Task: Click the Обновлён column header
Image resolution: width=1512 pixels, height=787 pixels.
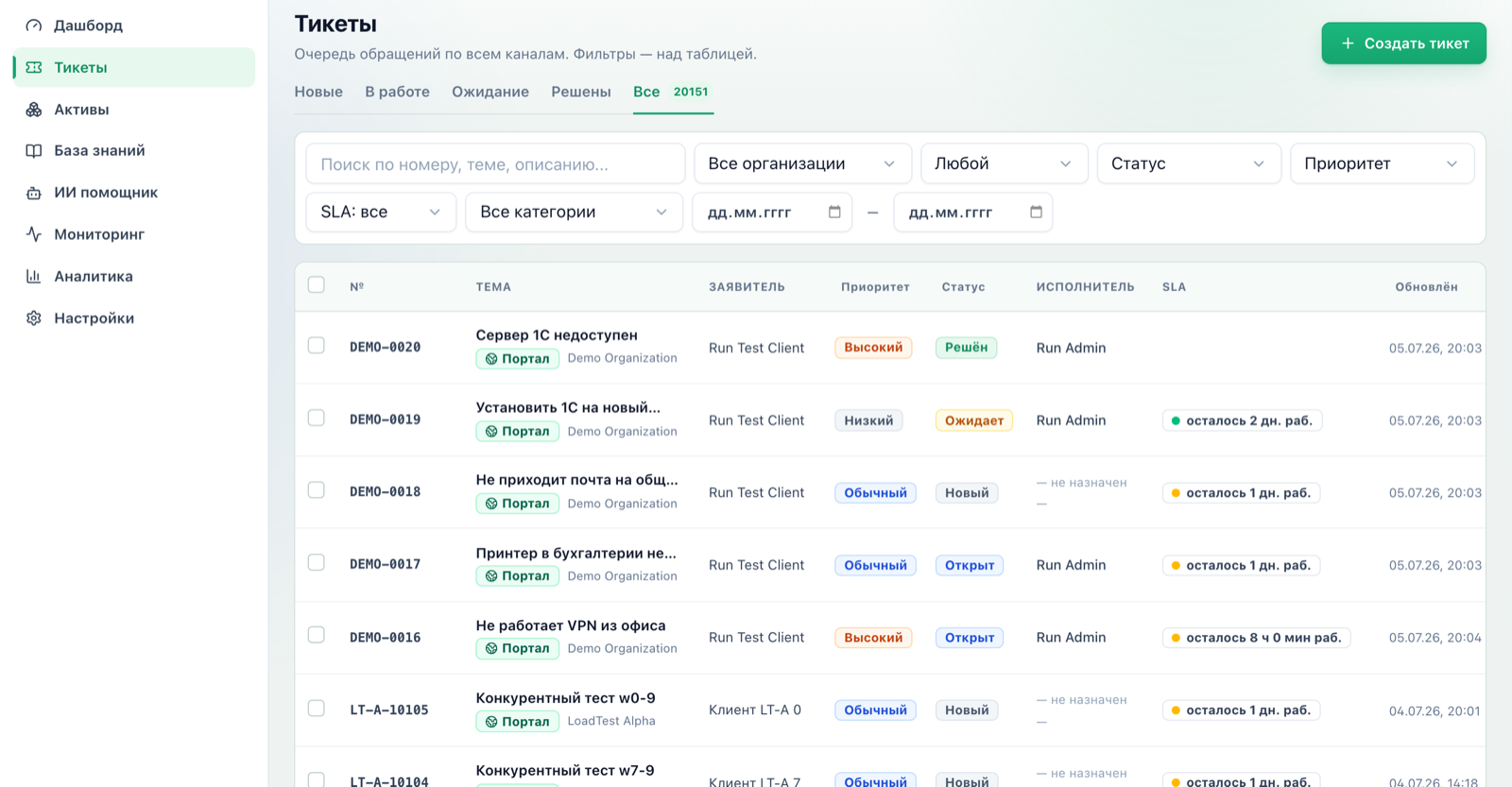Action: (x=1426, y=286)
